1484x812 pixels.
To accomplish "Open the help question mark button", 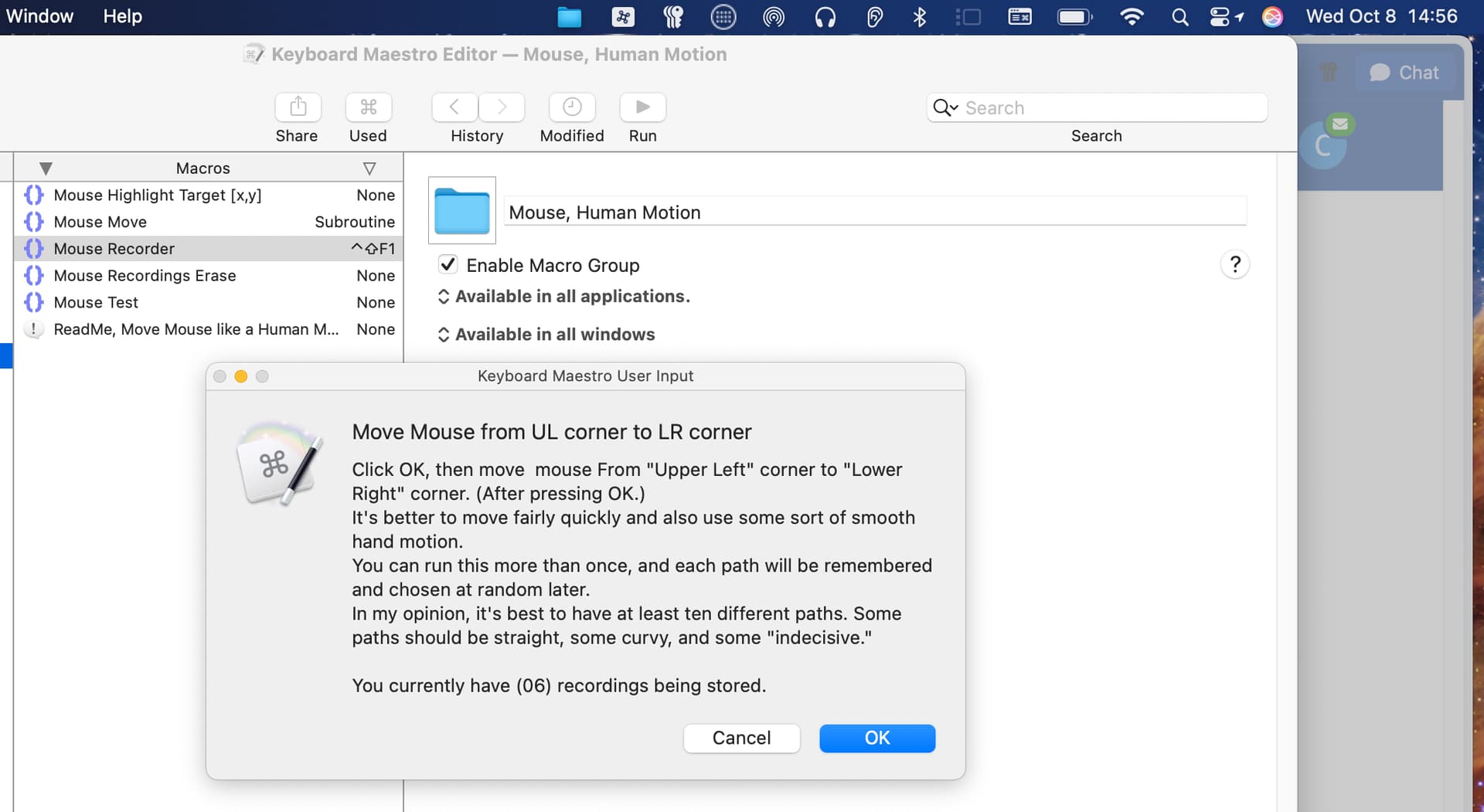I will coord(1234,265).
